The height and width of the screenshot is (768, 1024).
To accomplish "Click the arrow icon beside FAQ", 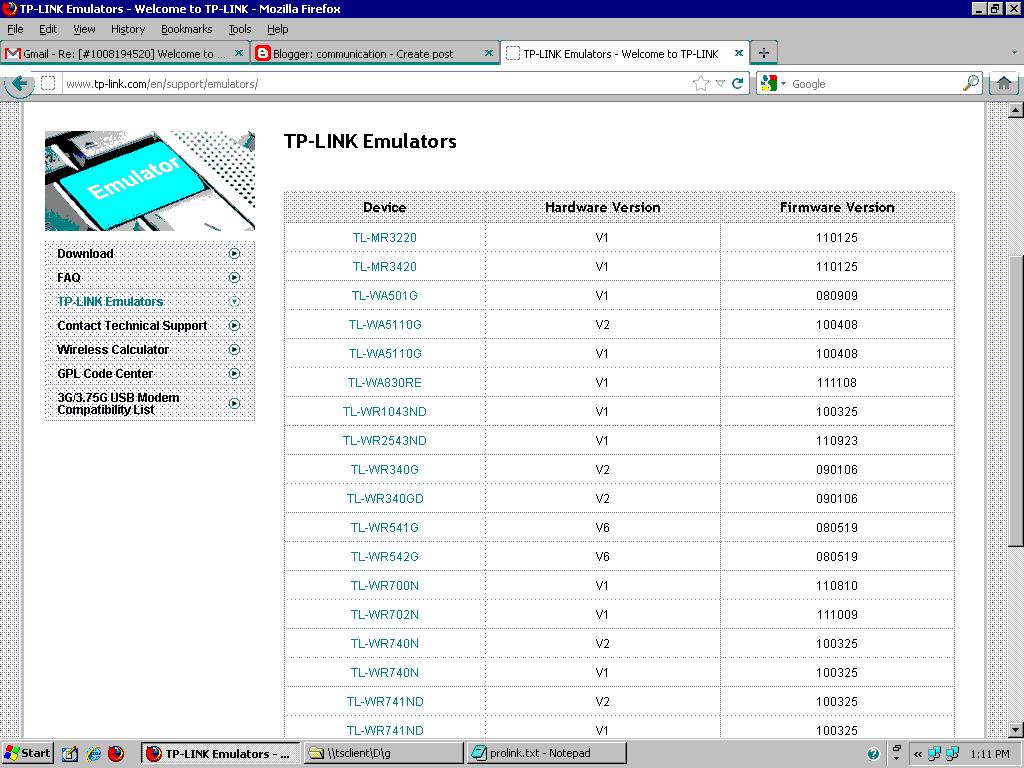I will coord(234,278).
